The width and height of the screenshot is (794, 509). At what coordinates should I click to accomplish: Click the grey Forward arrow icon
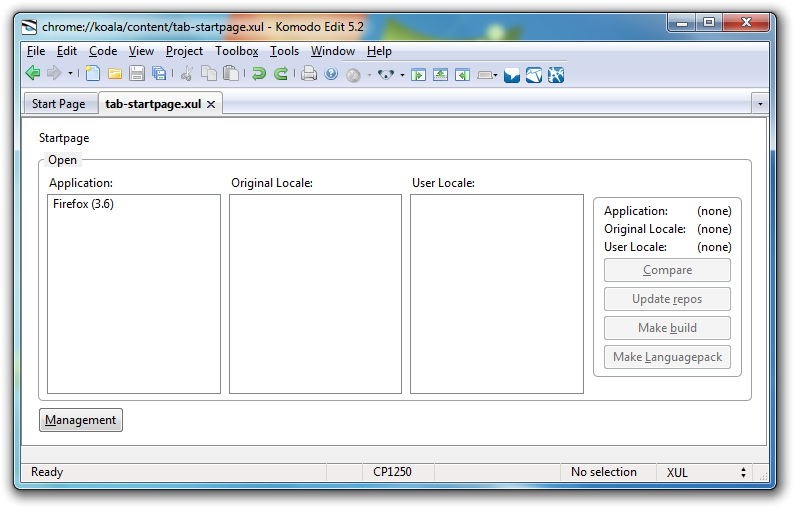pyautogui.click(x=54, y=73)
